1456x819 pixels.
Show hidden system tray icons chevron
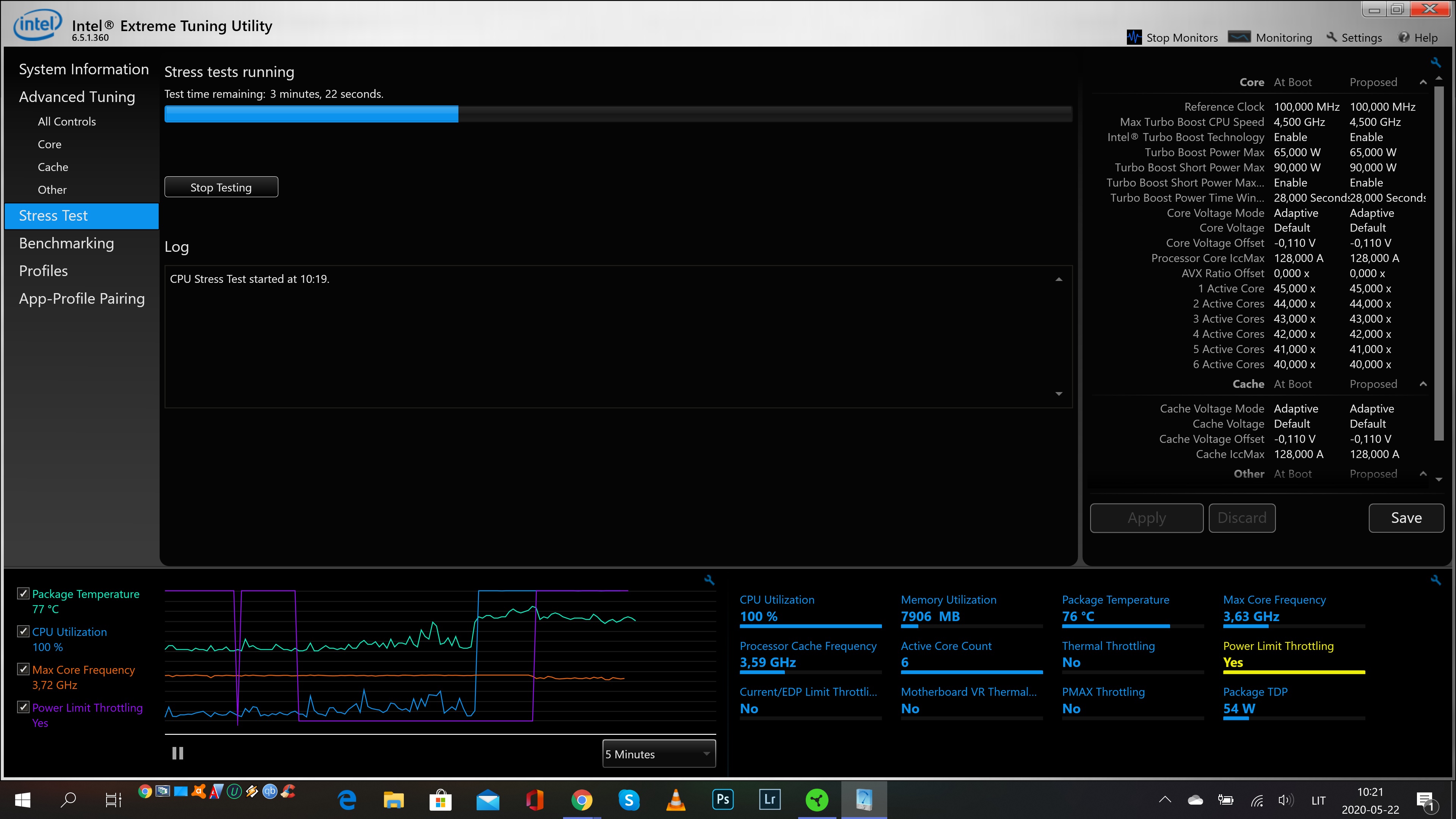coord(1165,800)
